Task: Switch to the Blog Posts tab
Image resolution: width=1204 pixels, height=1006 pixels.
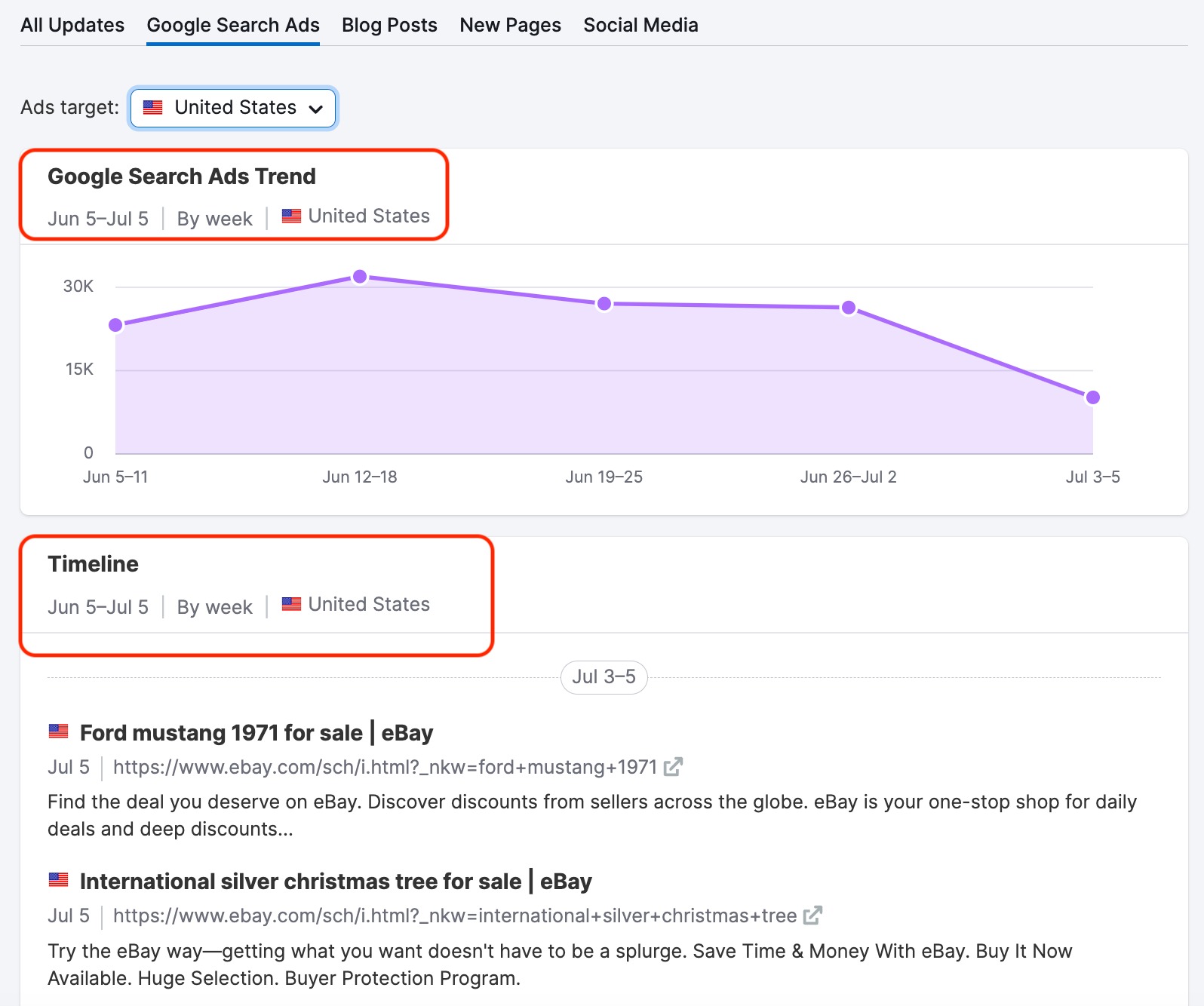Action: coord(389,25)
